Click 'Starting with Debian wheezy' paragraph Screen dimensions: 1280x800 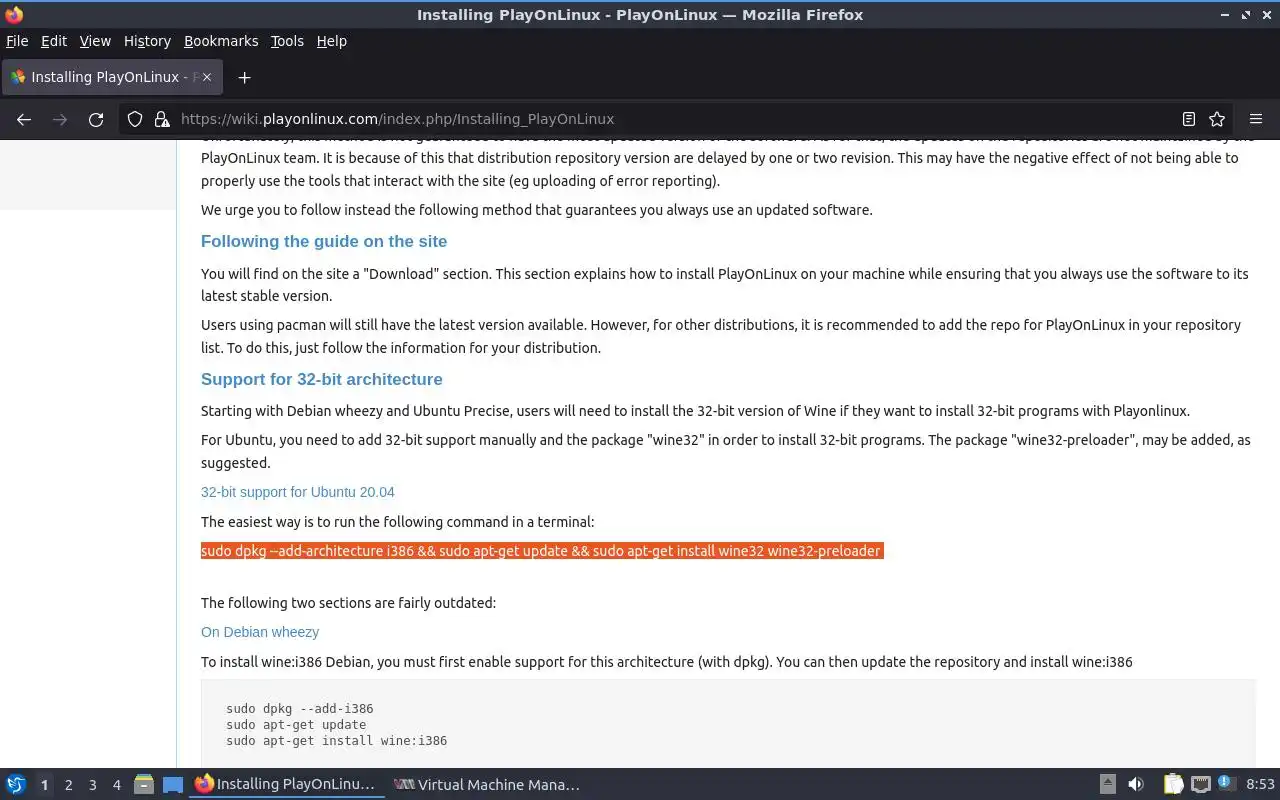pos(695,411)
